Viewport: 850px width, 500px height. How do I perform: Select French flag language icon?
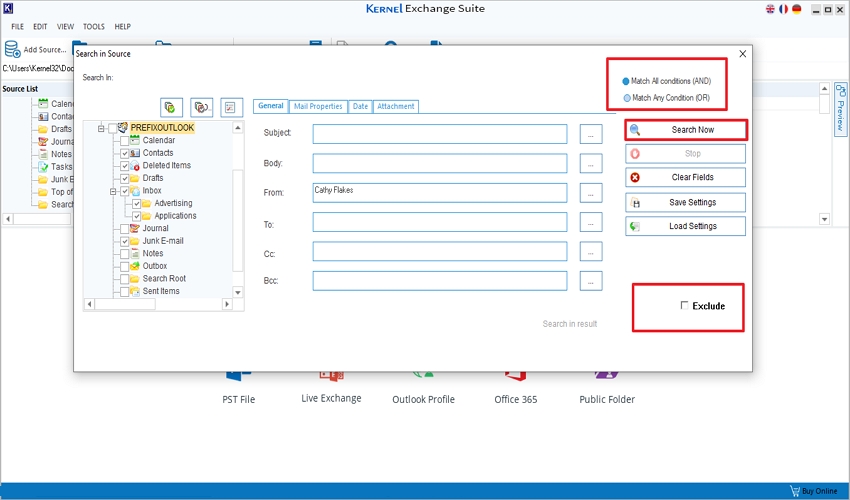783,9
